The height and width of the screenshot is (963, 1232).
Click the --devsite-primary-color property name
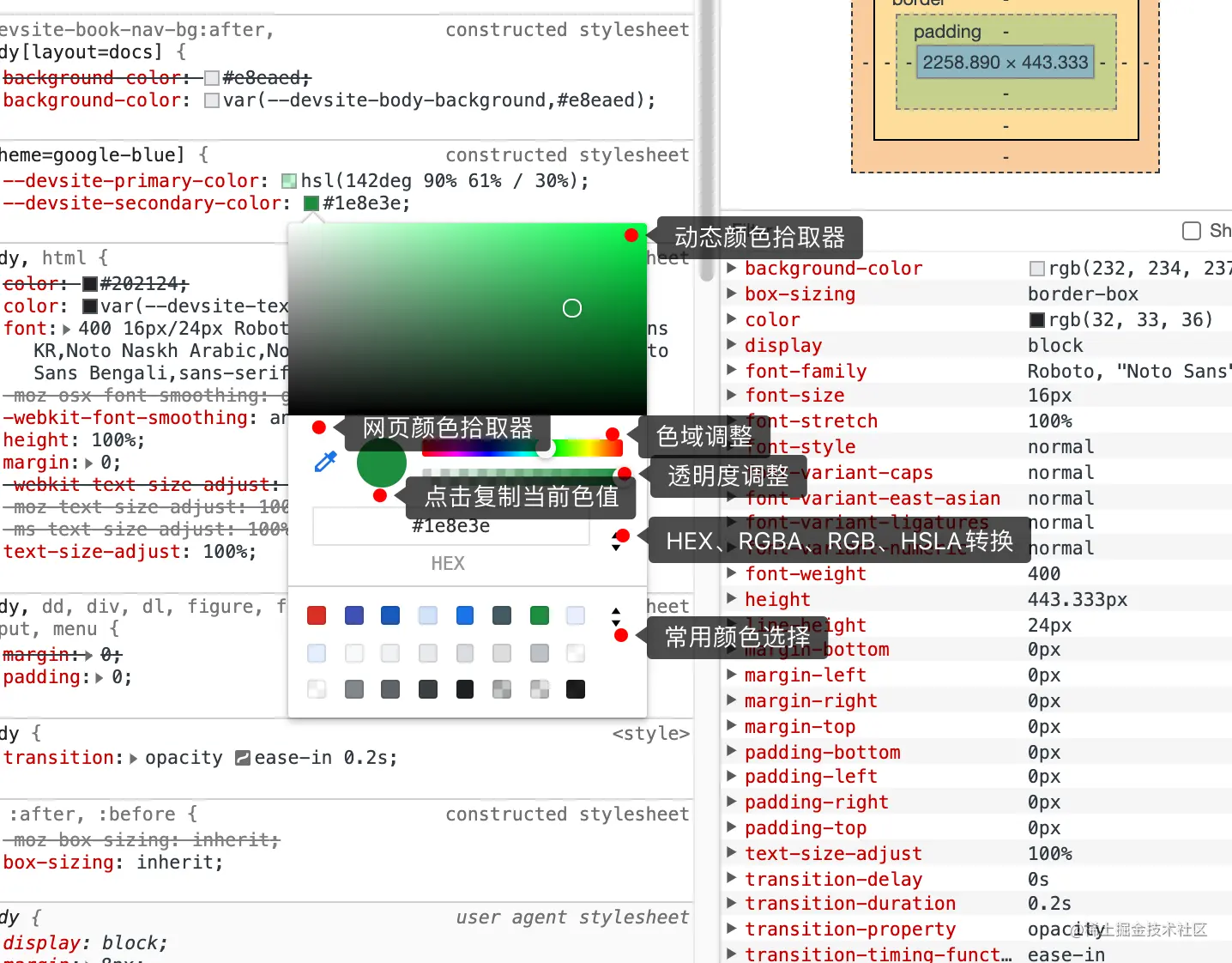click(x=131, y=181)
